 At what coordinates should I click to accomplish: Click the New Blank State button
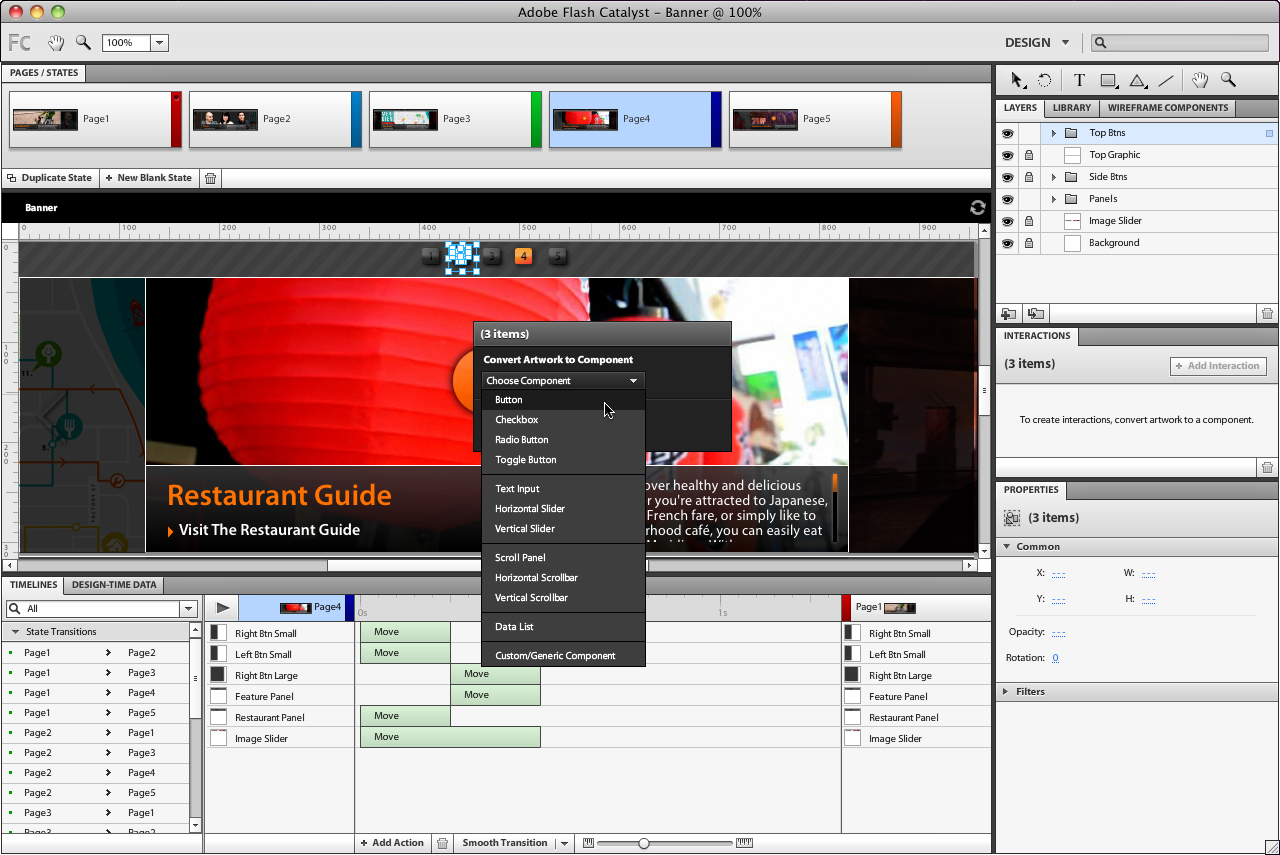point(148,177)
